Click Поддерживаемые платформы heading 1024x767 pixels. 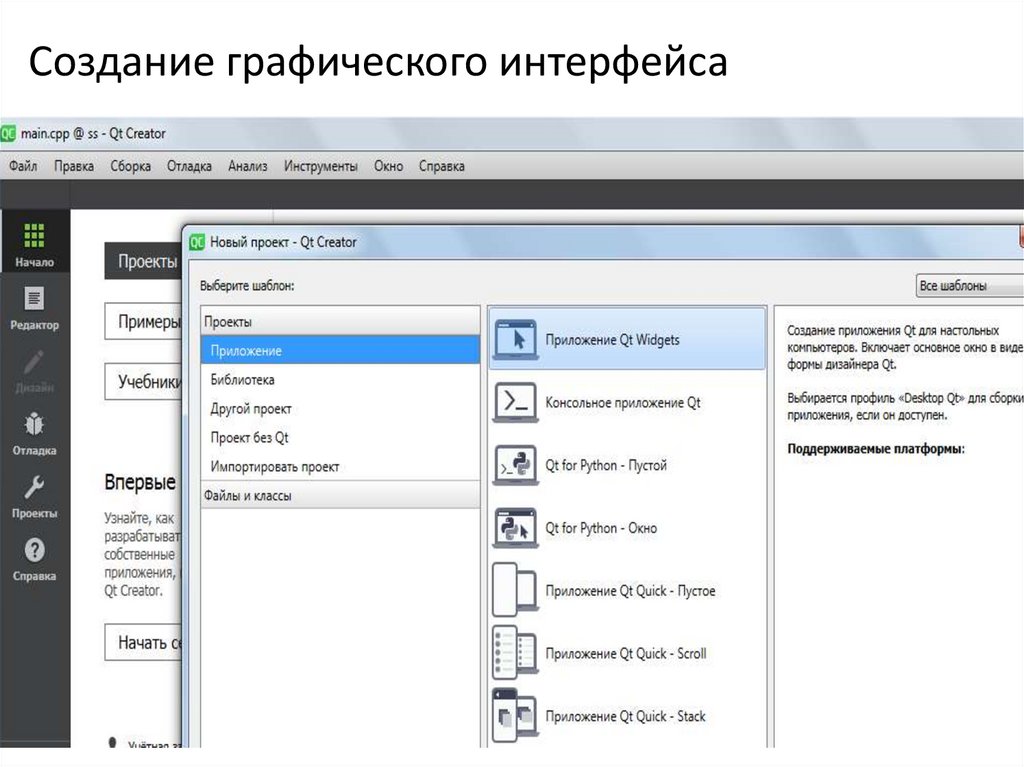[876, 449]
